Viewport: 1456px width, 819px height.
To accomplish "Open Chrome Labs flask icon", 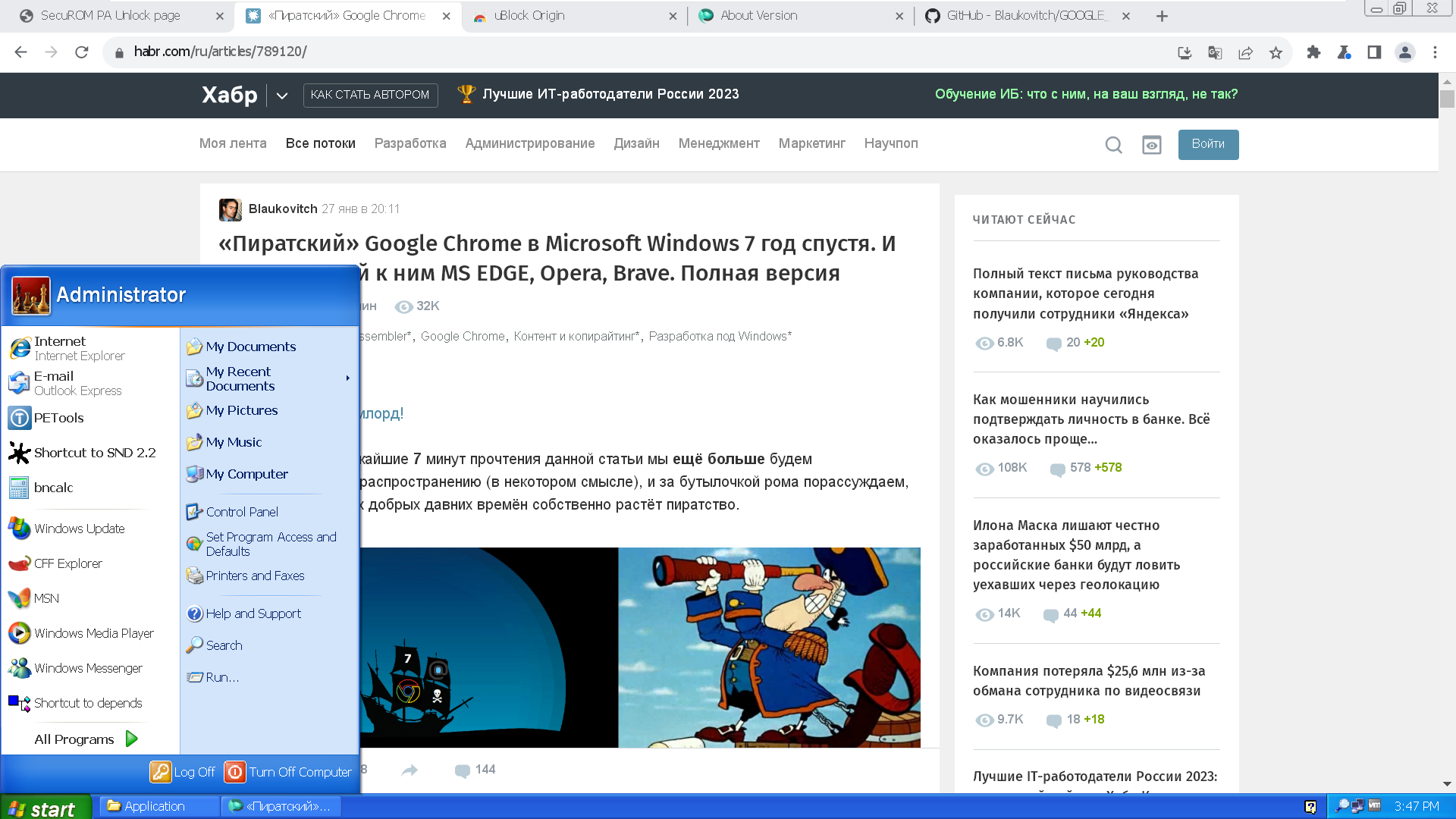I will pyautogui.click(x=1344, y=52).
